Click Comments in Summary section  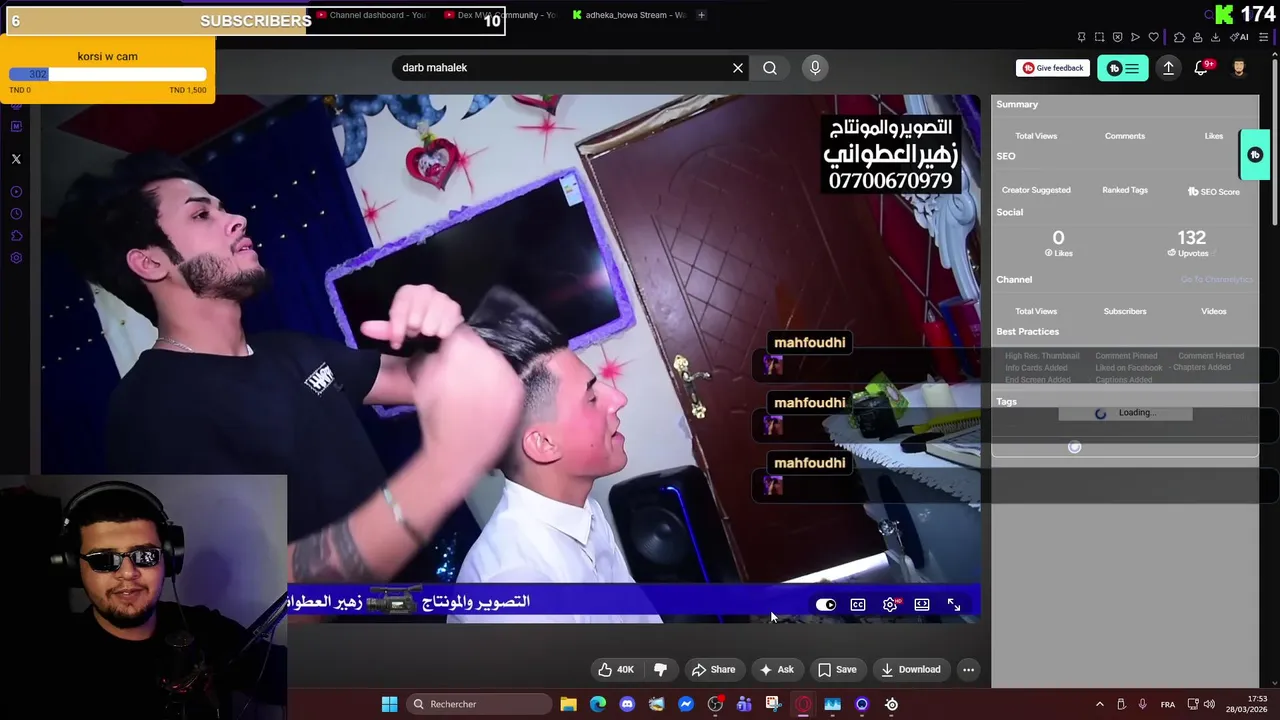[1125, 136]
